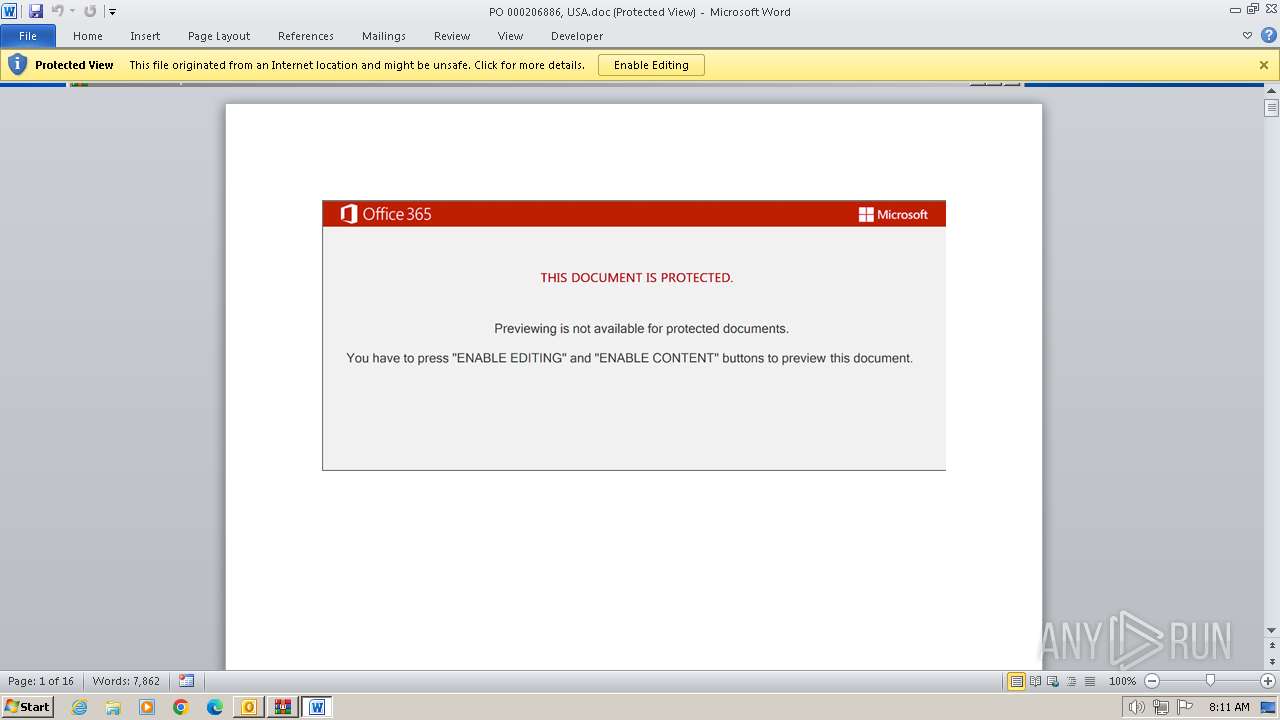The width and height of the screenshot is (1280, 720).
Task: Launch Internet Explorer from taskbar
Action: (79, 707)
